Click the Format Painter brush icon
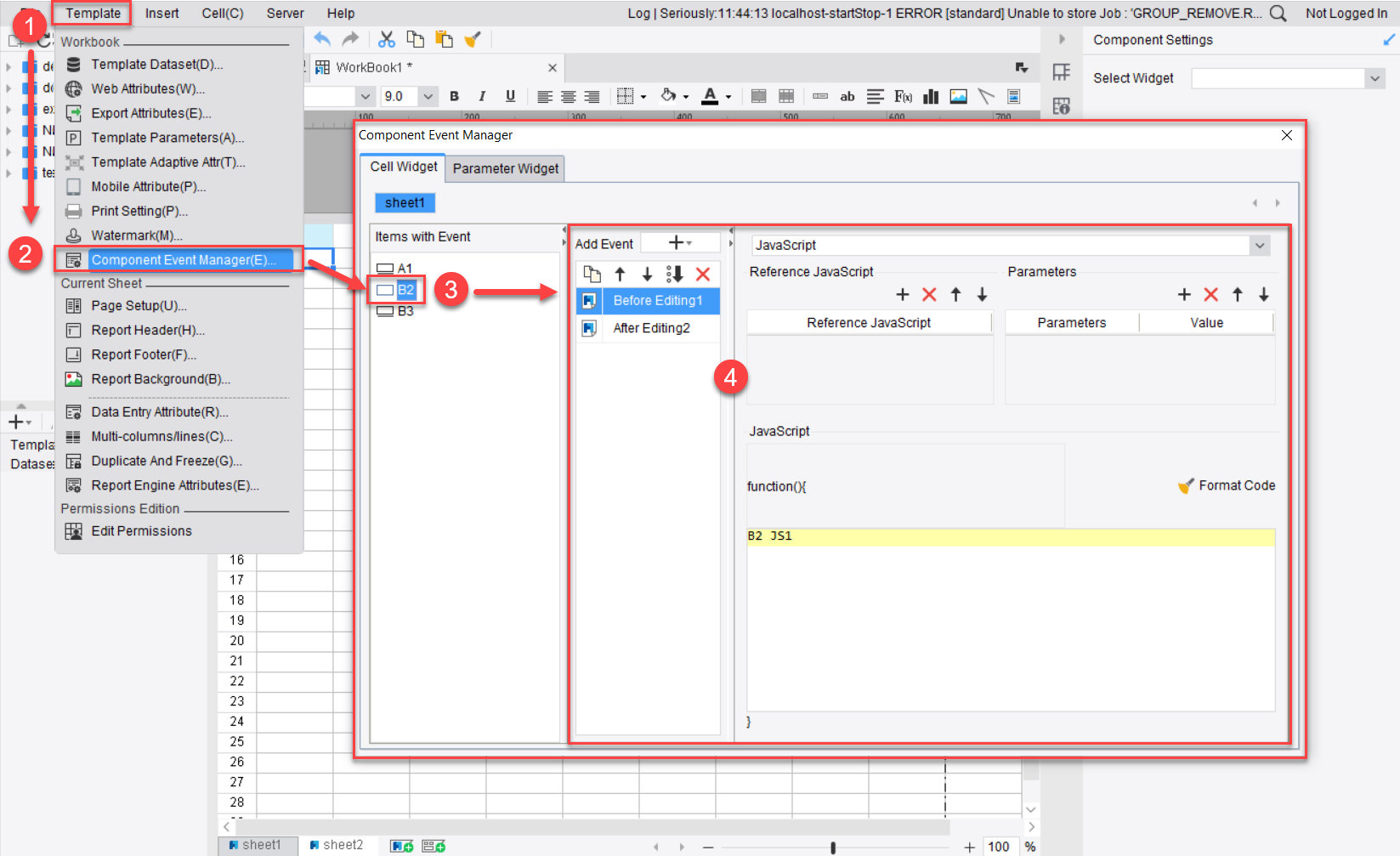This screenshot has width=1400, height=856. click(473, 39)
